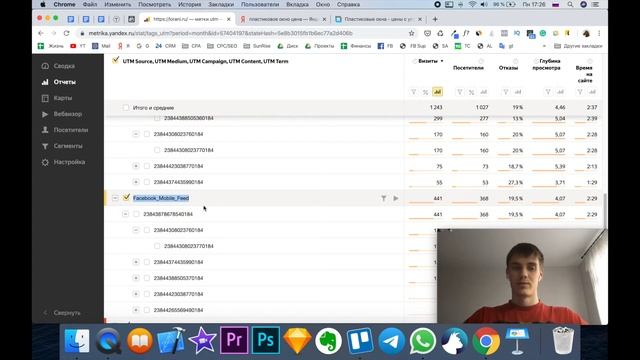Open the Визиты column dropdown arrow

point(442,61)
